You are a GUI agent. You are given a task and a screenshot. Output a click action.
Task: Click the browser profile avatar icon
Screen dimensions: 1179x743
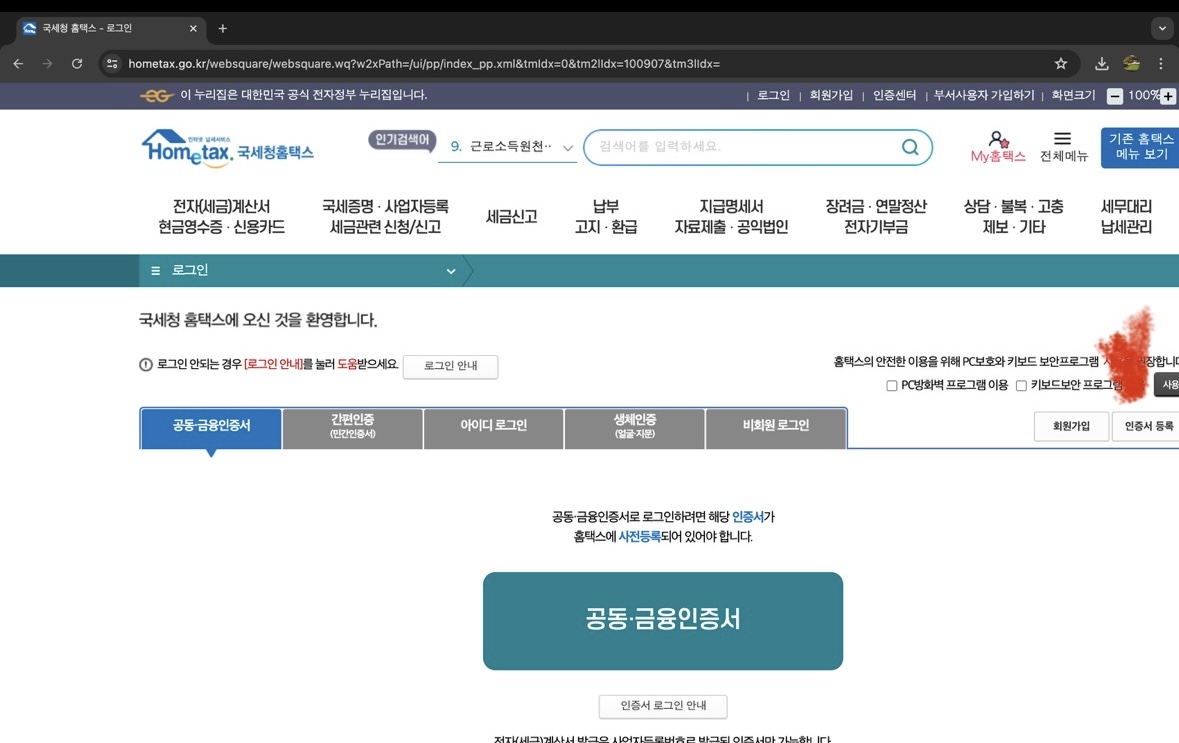click(1131, 64)
